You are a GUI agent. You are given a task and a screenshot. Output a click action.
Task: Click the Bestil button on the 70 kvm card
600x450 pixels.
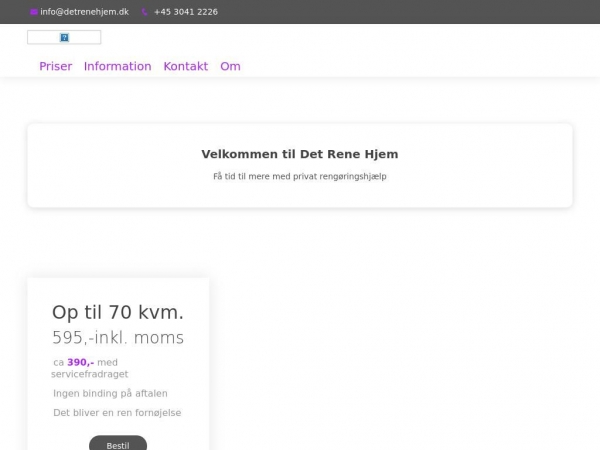[x=118, y=444]
